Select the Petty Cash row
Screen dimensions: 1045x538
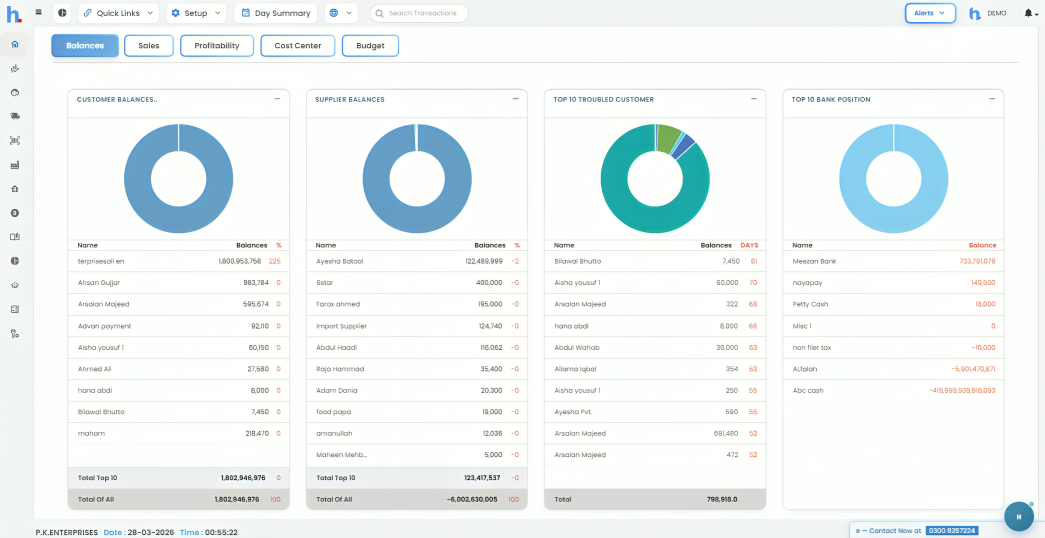coord(894,304)
